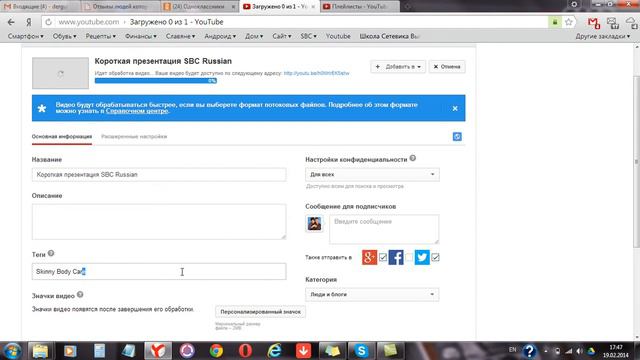Open Skype from the taskbar
Viewport: 640px width, 360px height.
(x=361, y=351)
